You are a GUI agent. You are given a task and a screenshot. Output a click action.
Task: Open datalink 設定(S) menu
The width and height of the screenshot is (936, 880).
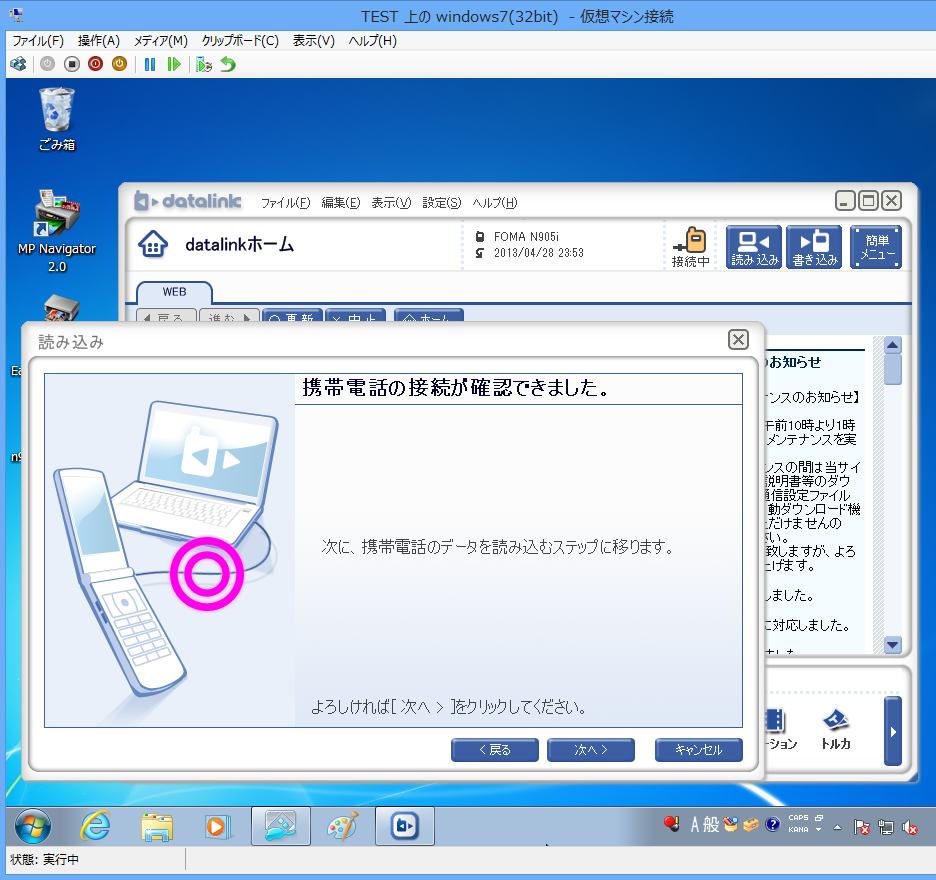point(442,203)
